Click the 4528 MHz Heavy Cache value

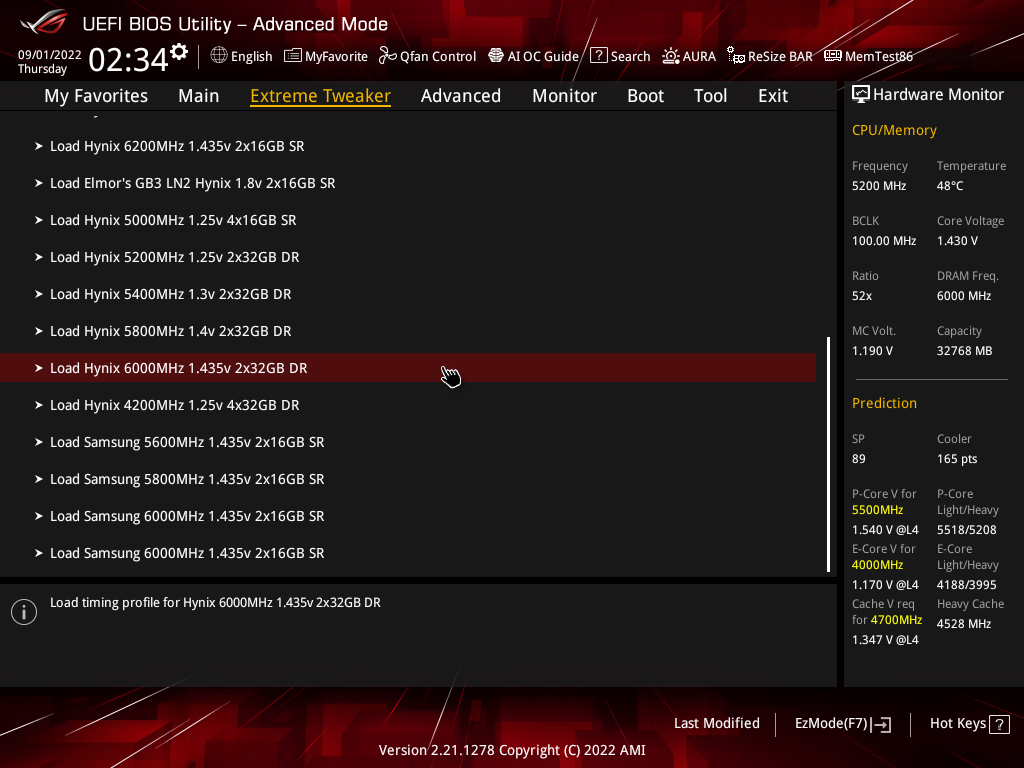click(x=964, y=624)
